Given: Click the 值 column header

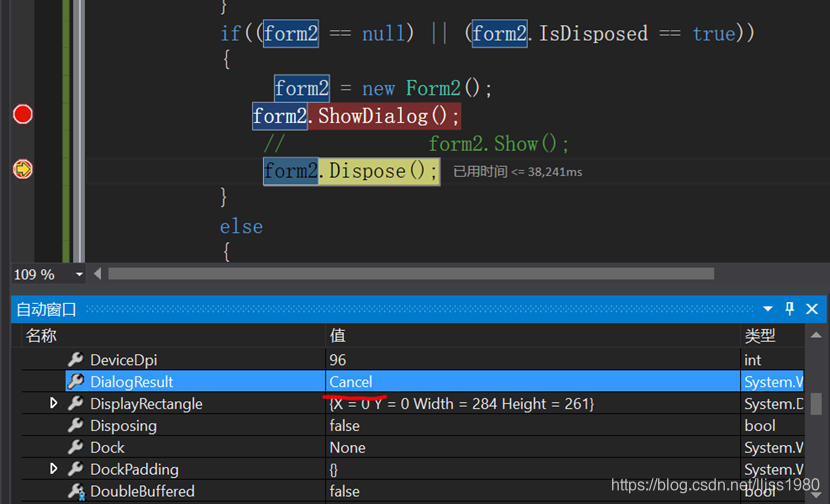Looking at the screenshot, I should 338,336.
